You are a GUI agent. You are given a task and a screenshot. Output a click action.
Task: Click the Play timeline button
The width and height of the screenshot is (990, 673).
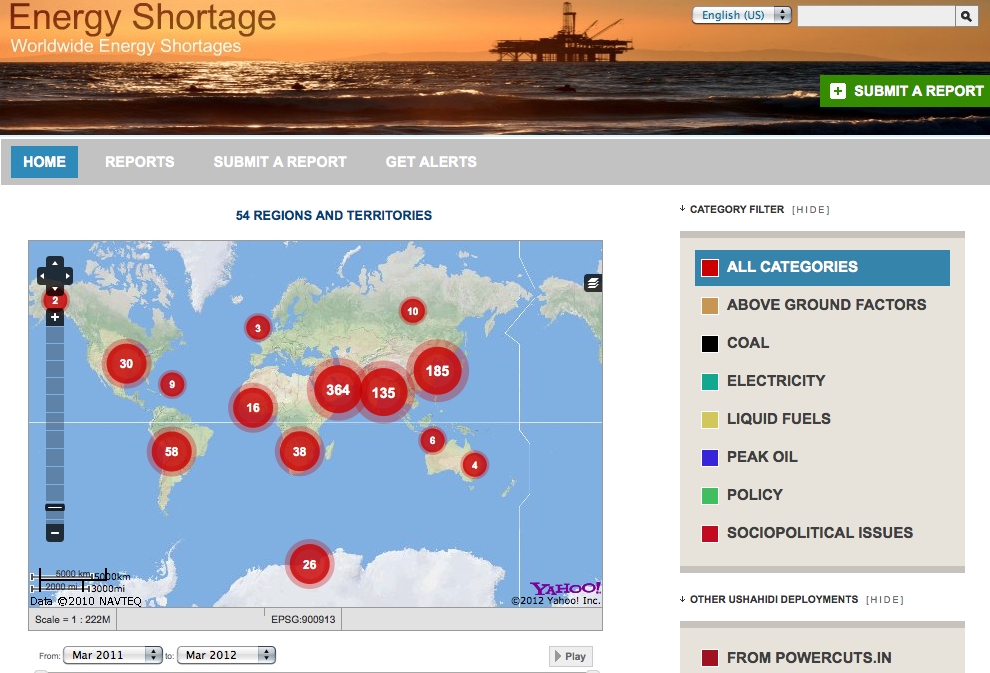(571, 656)
